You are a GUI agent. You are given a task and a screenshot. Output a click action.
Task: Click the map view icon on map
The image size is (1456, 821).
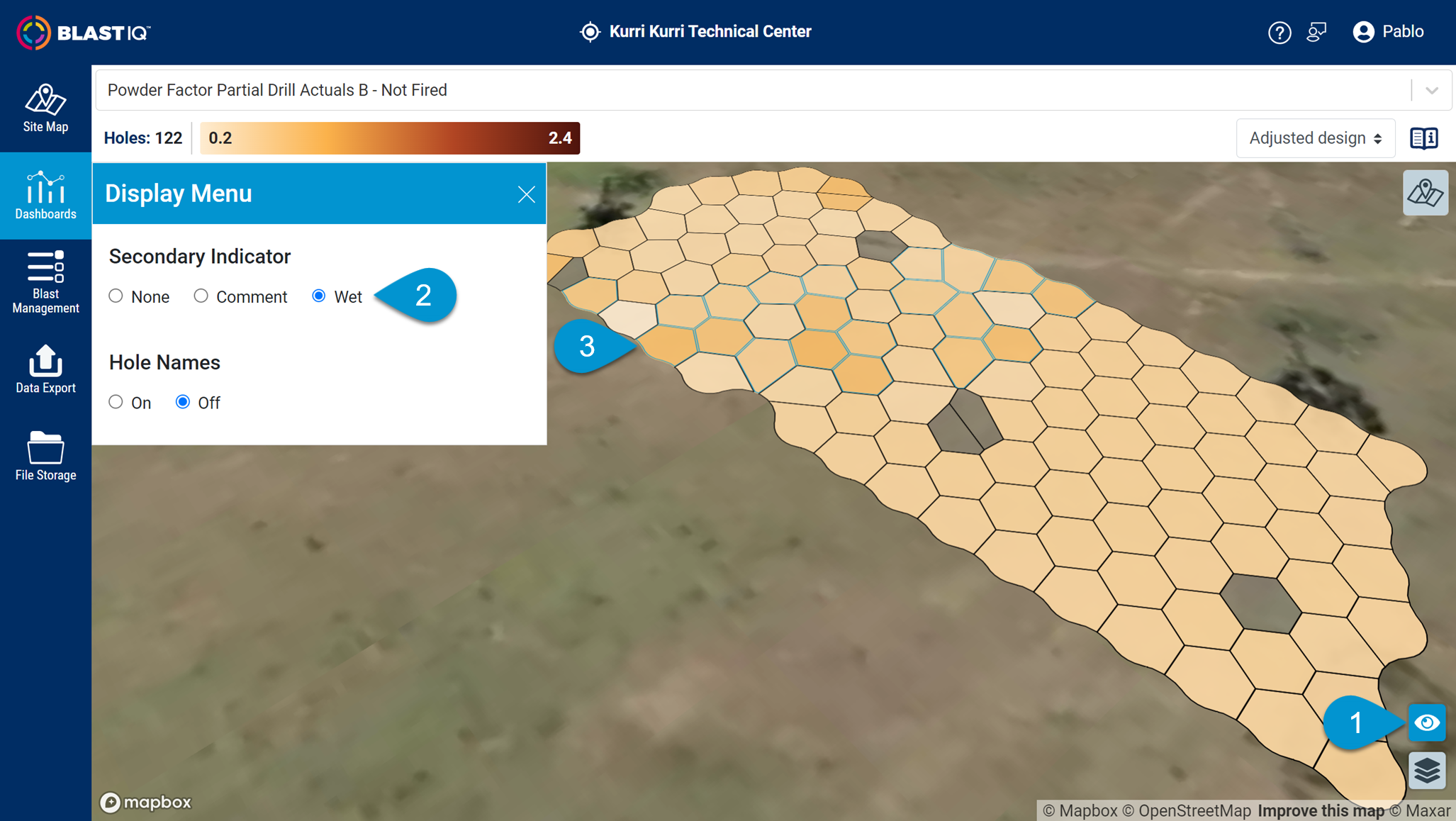click(1425, 193)
